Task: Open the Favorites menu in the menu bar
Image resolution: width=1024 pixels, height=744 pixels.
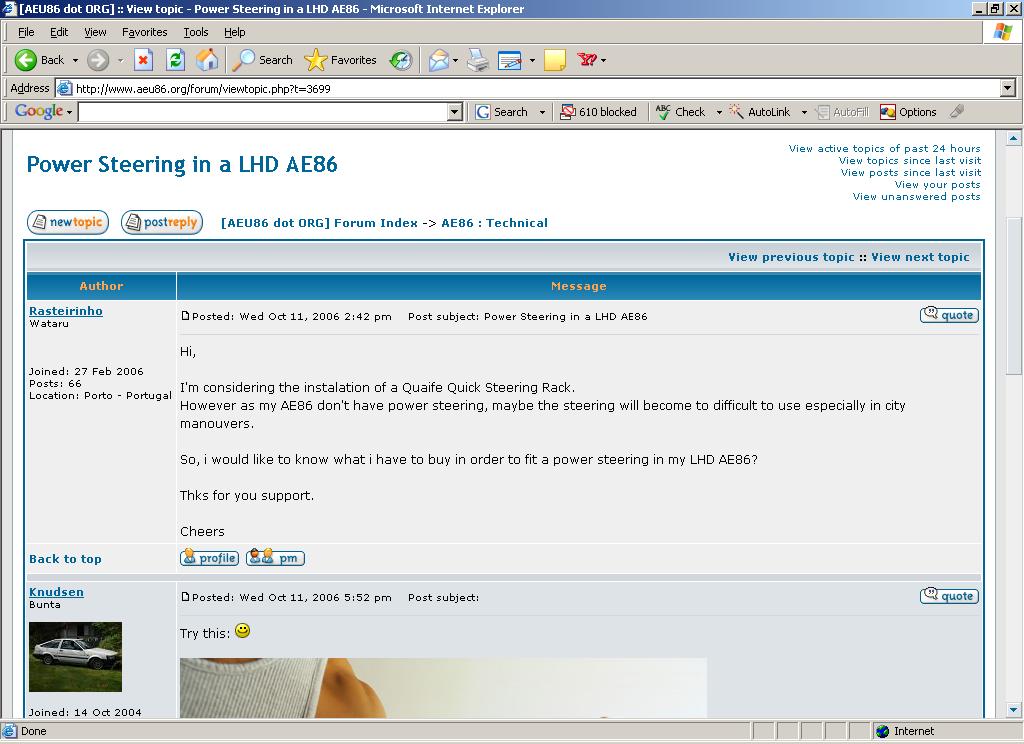Action: coord(145,32)
